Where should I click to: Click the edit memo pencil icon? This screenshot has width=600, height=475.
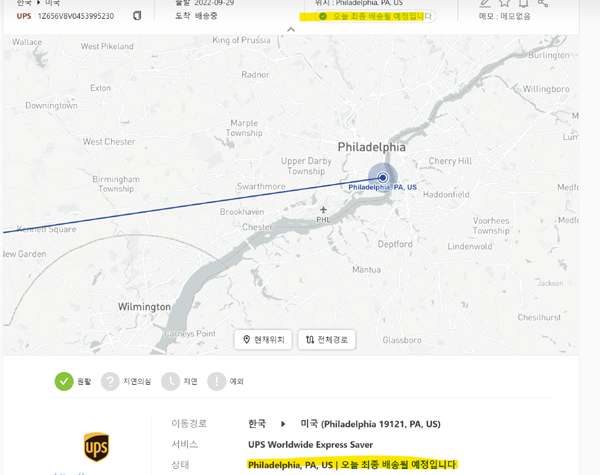(485, 3)
